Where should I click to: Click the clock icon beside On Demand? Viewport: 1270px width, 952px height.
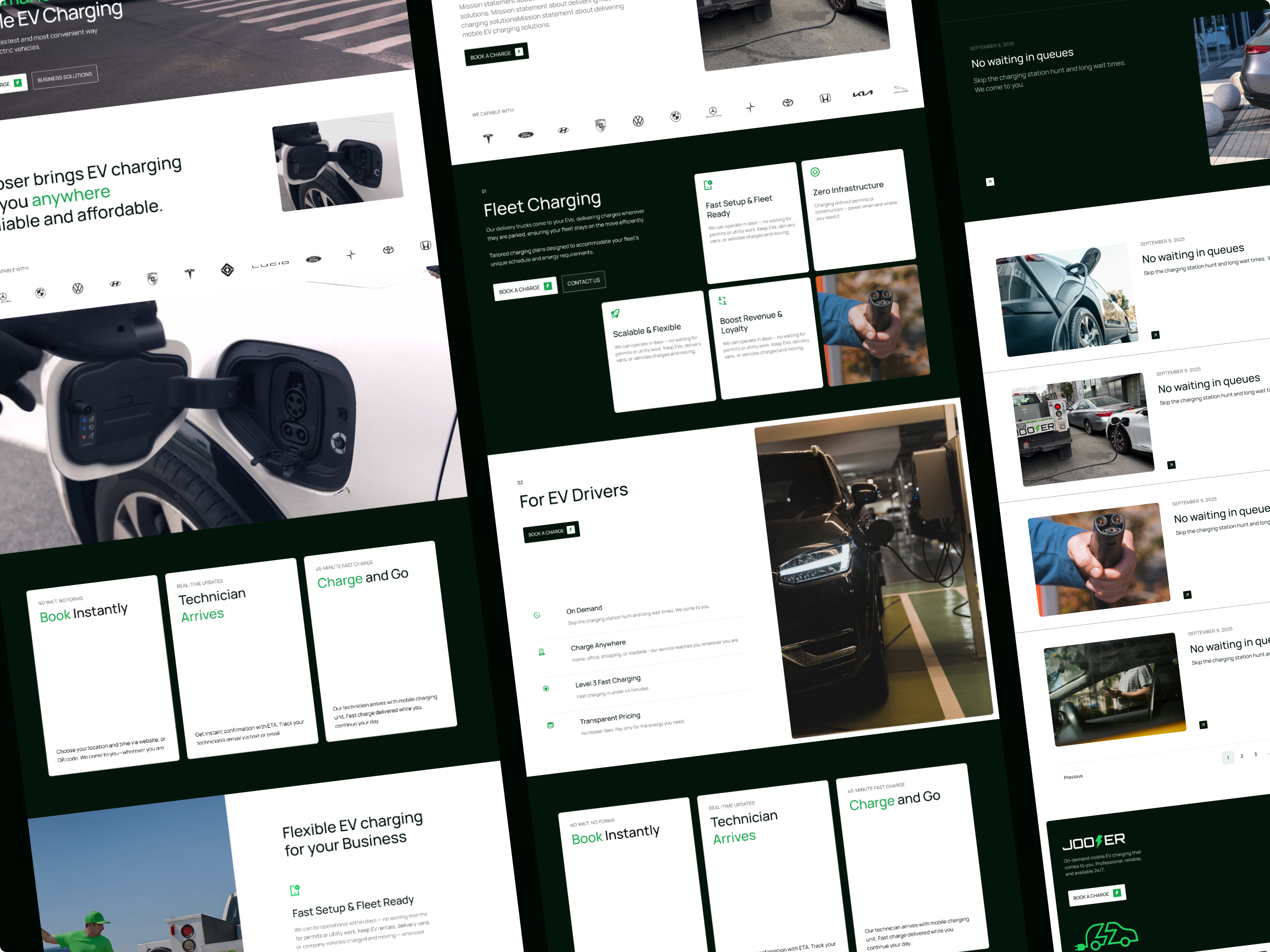tap(537, 615)
